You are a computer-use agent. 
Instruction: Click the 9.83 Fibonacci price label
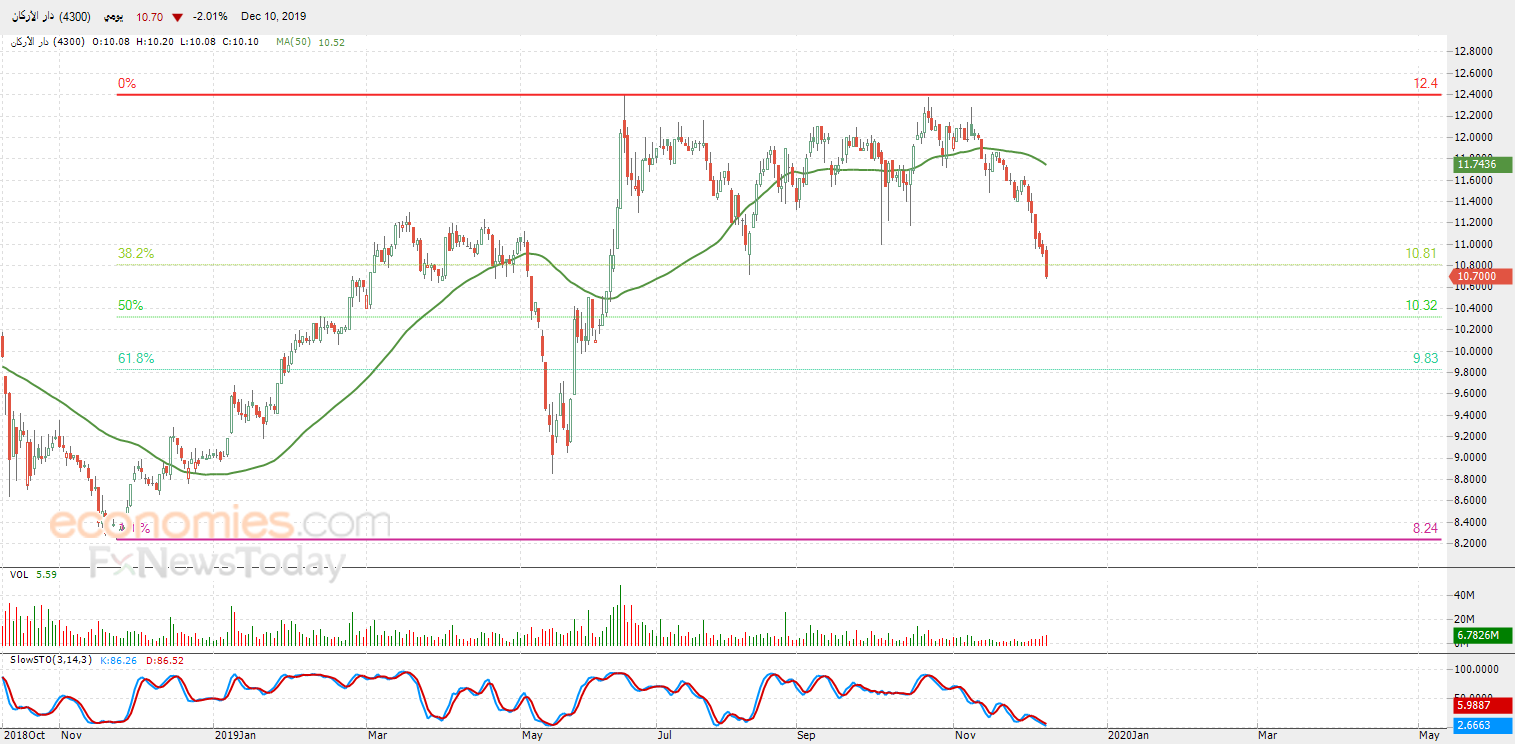pos(1425,358)
